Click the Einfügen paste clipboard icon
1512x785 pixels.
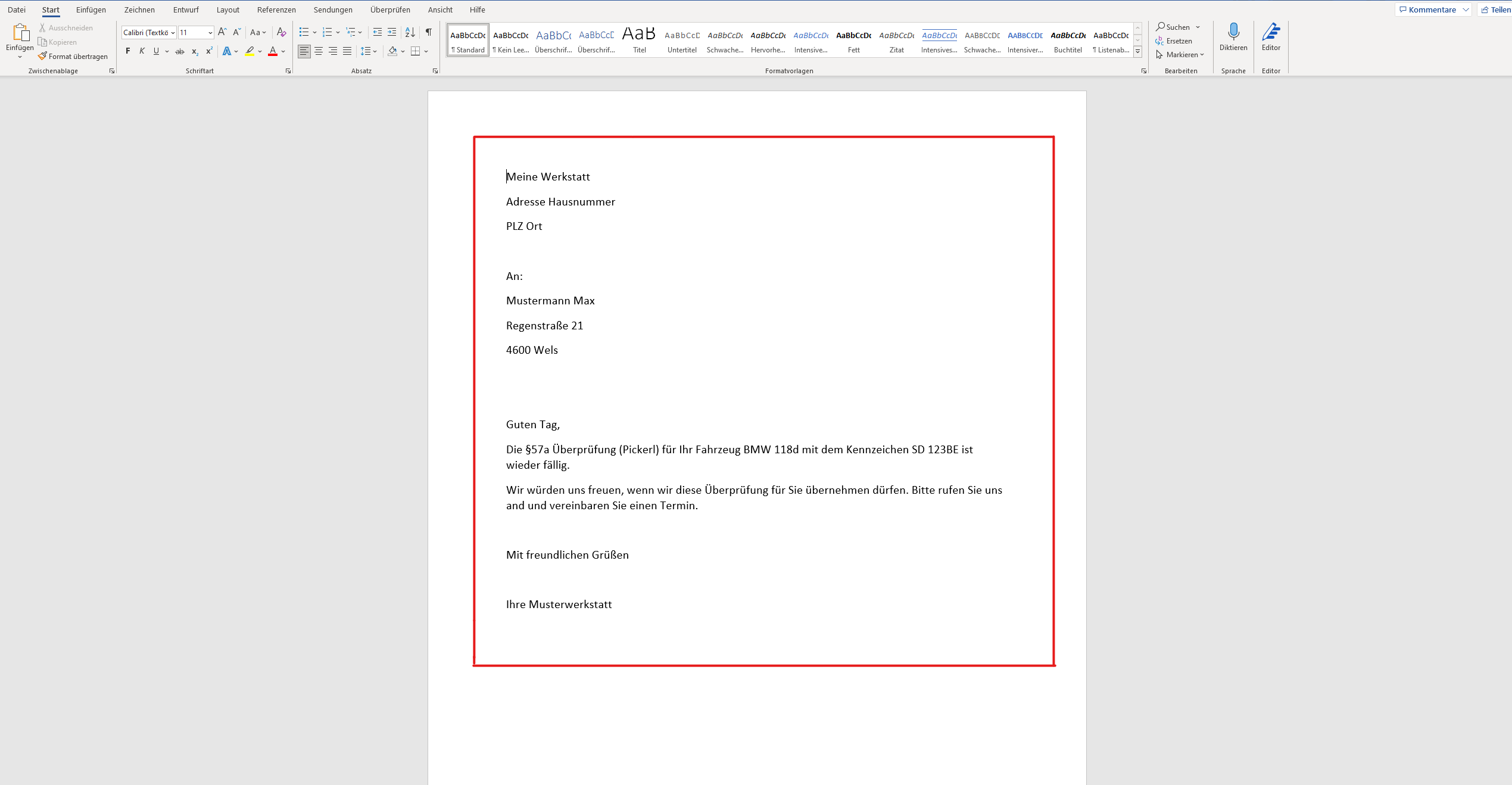(x=20, y=33)
